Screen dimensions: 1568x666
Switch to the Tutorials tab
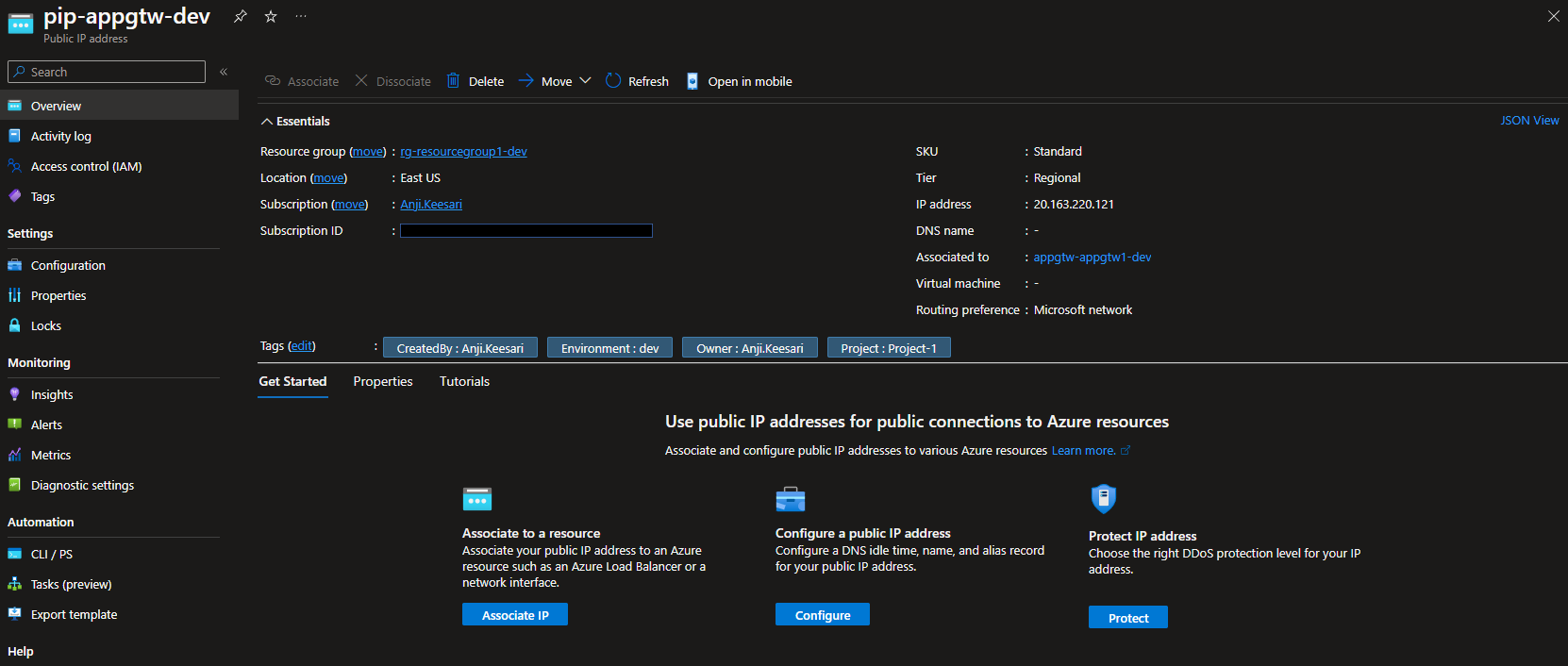(x=464, y=381)
